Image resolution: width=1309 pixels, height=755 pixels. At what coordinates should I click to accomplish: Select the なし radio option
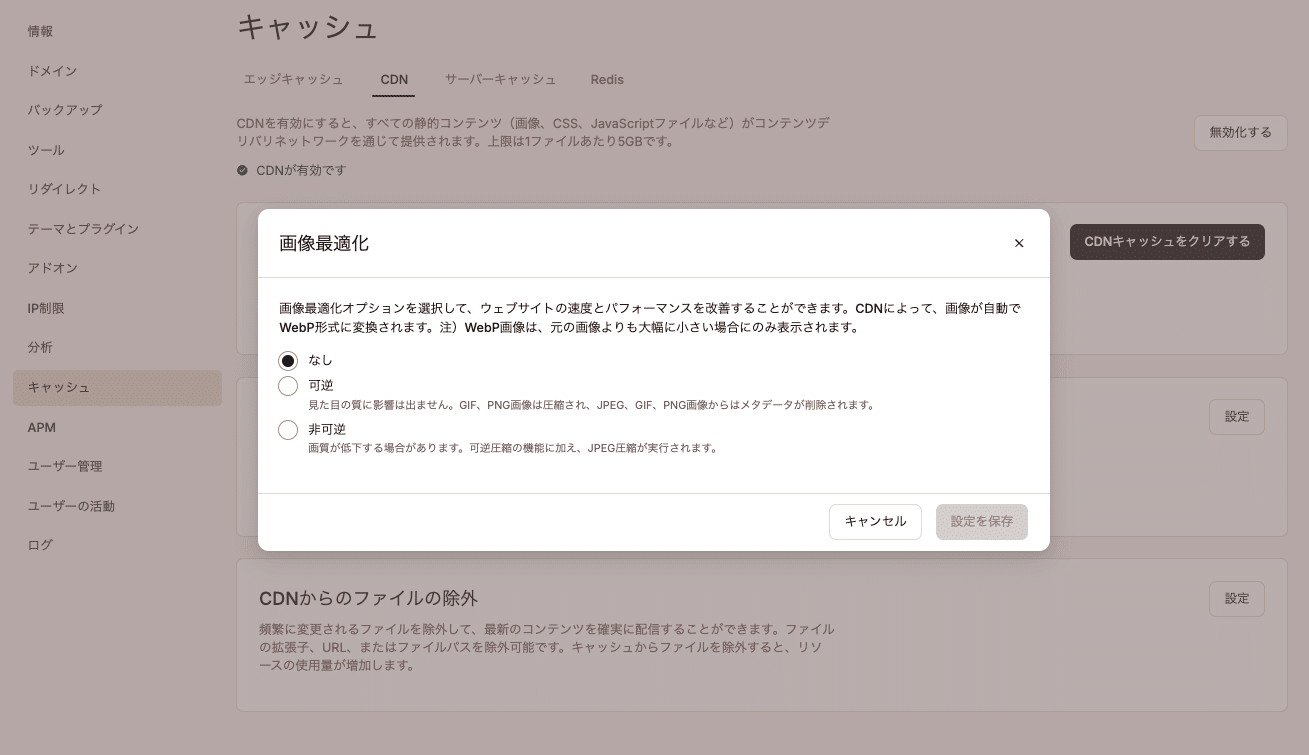tap(288, 361)
